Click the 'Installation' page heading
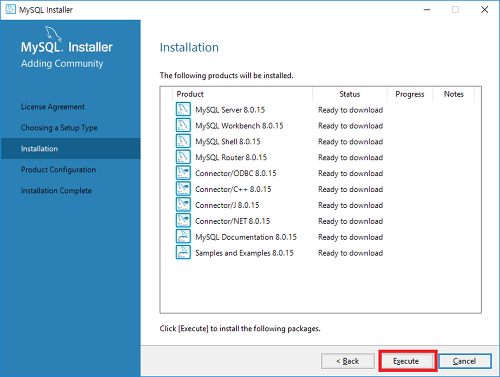Viewport: 500px width, 377px height. 189,47
